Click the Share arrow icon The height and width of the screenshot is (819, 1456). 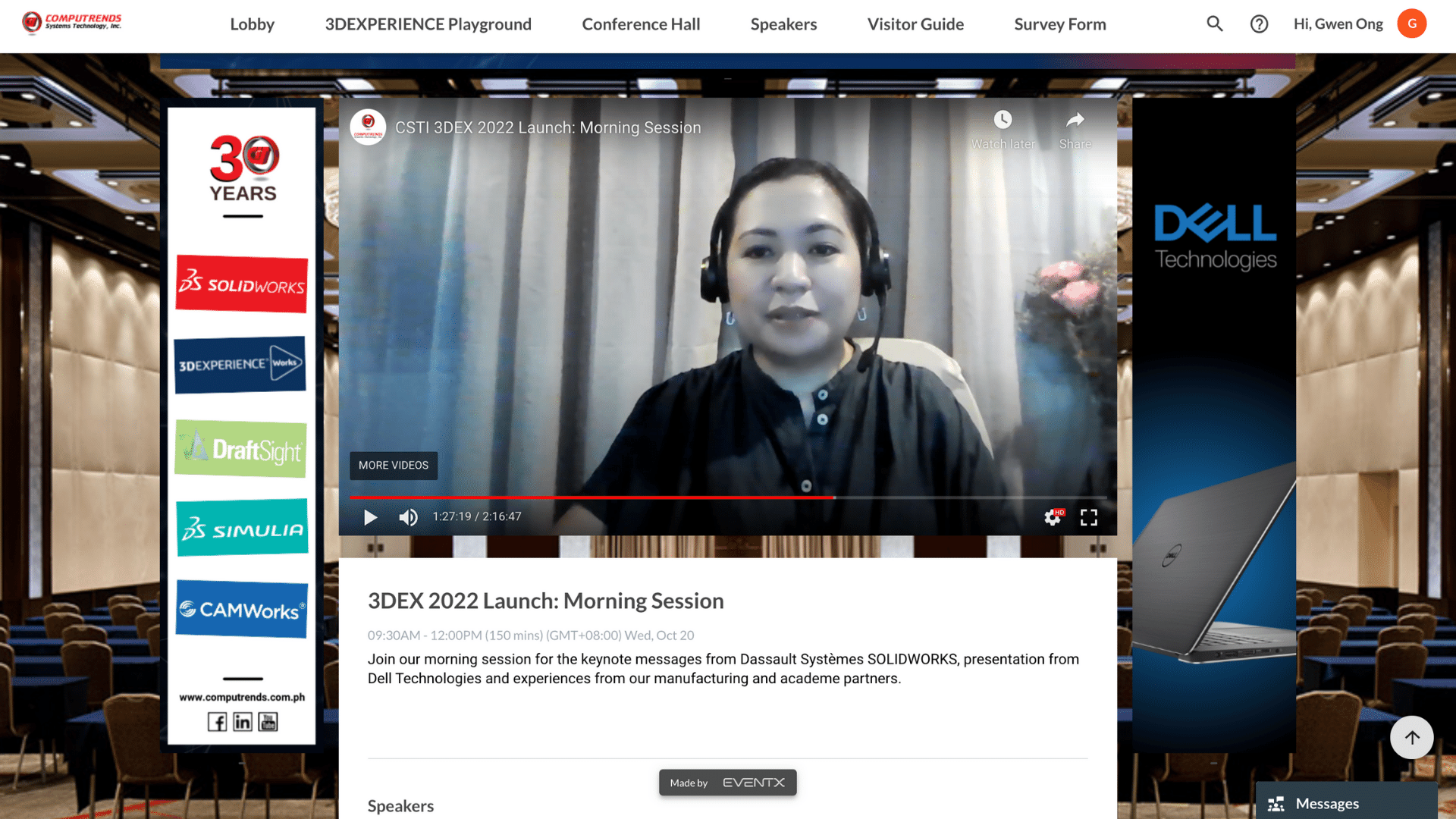(1075, 120)
